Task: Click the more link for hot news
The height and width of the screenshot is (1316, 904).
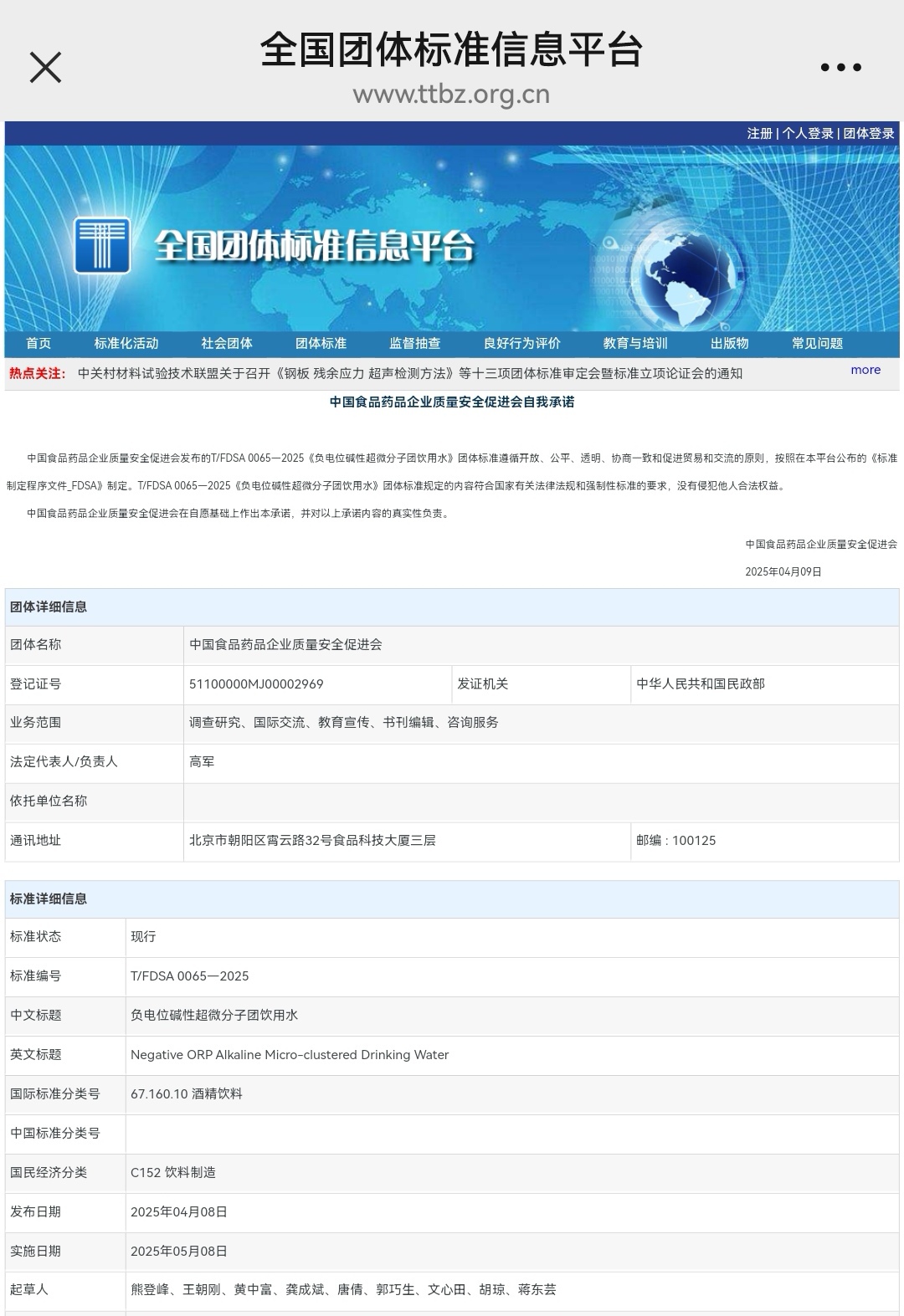Action: 865,370
